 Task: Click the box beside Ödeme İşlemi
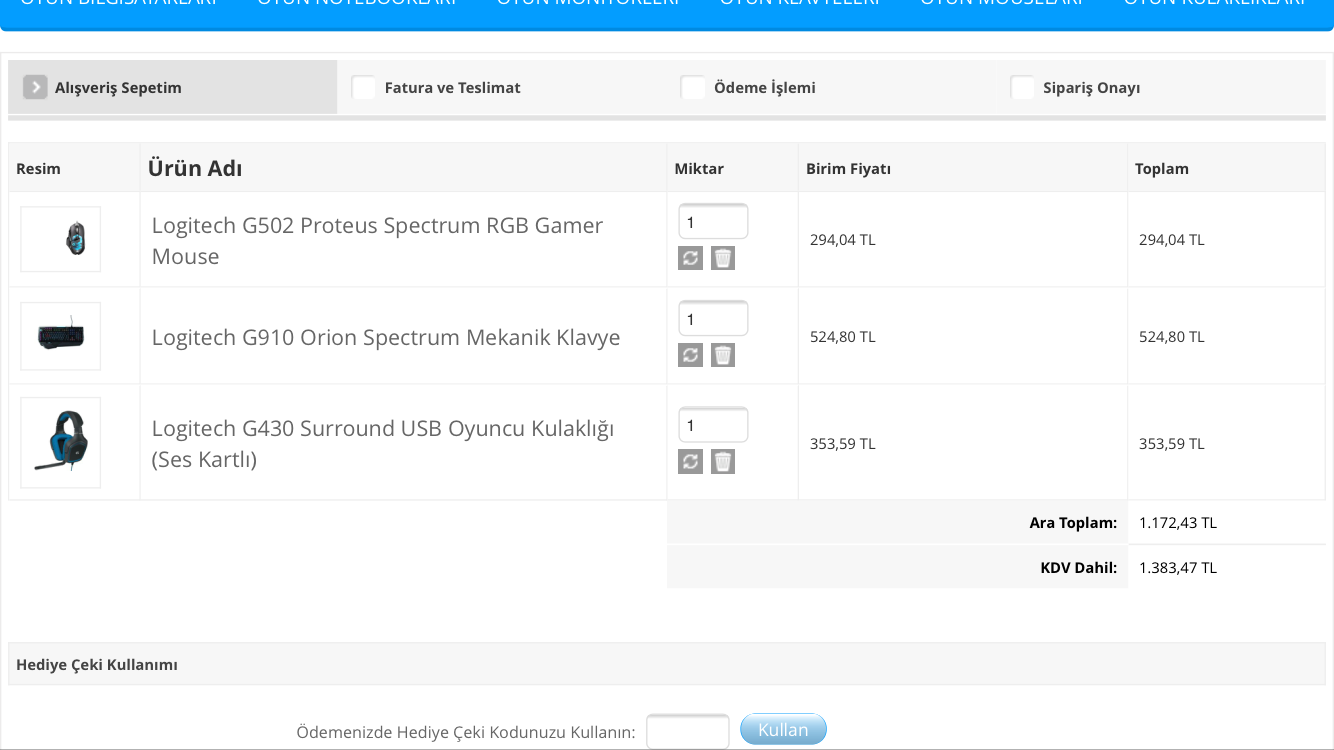(693, 87)
